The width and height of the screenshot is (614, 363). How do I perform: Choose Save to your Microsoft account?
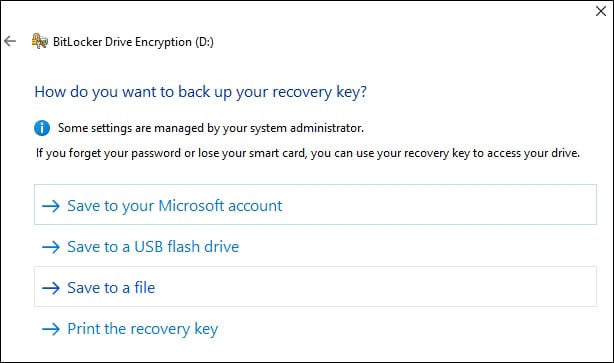315,204
